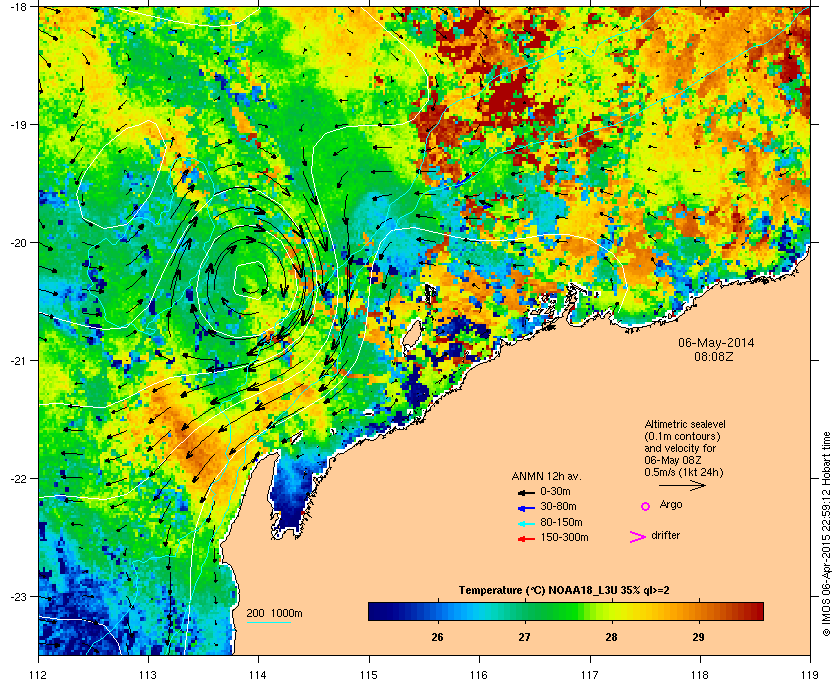
Task: Click the '150-300m' depth label
Action: [x=564, y=537]
